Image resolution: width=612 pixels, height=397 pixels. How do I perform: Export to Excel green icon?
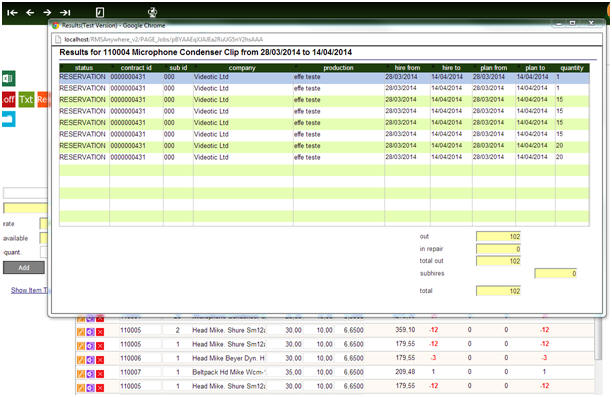pyautogui.click(x=9, y=78)
